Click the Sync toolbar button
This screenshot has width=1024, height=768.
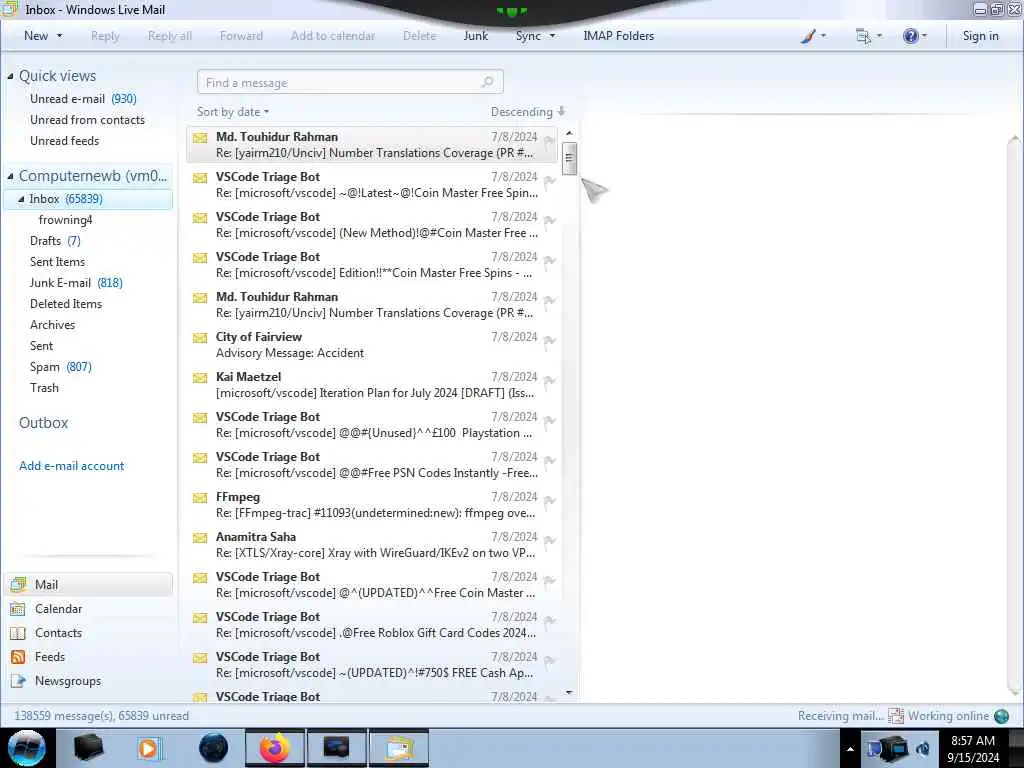(528, 36)
